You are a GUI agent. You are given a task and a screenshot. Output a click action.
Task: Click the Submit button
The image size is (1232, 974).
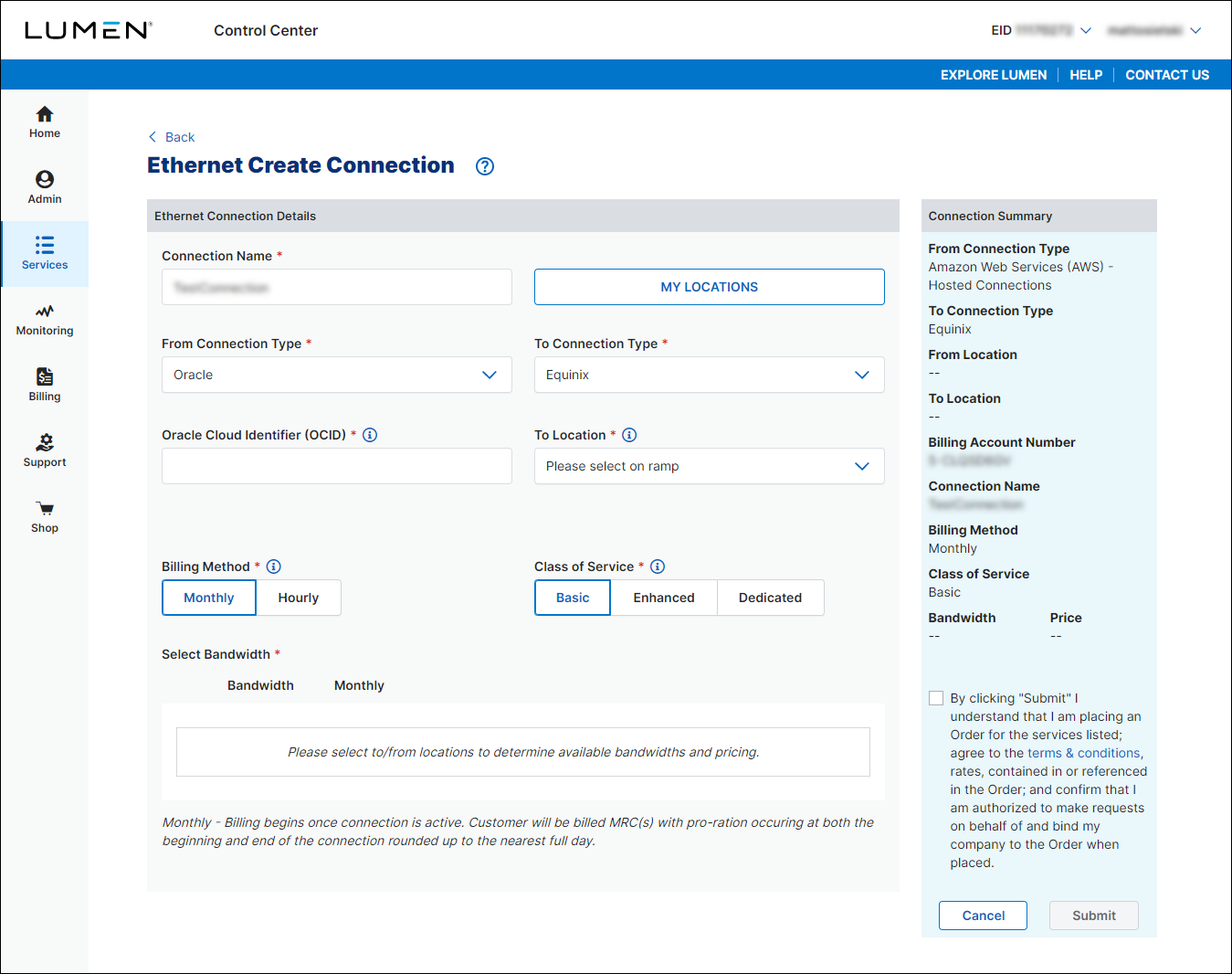click(1094, 916)
